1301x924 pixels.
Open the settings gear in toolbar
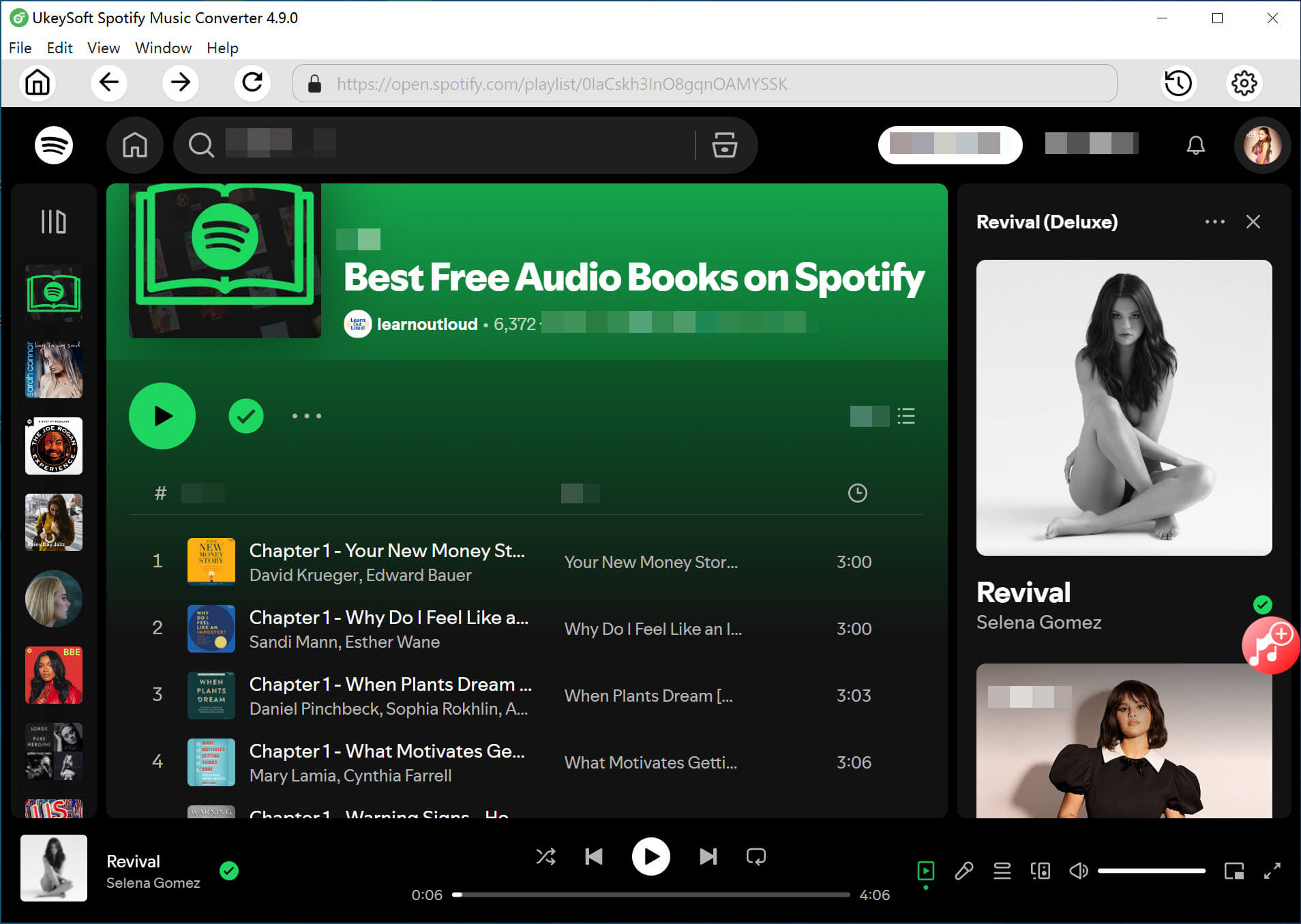pos(1244,83)
